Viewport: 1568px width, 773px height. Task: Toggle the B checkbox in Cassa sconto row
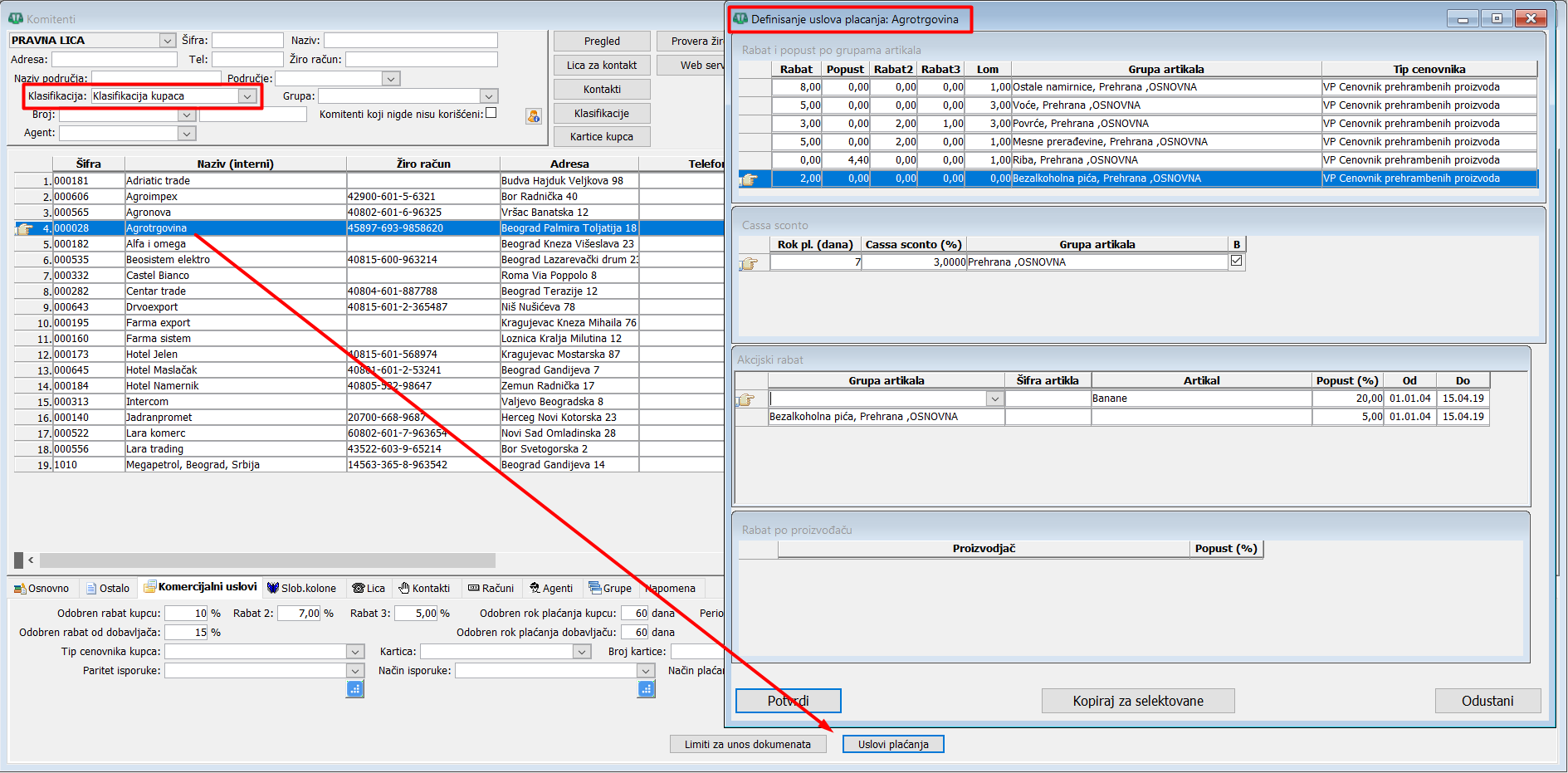[1237, 261]
